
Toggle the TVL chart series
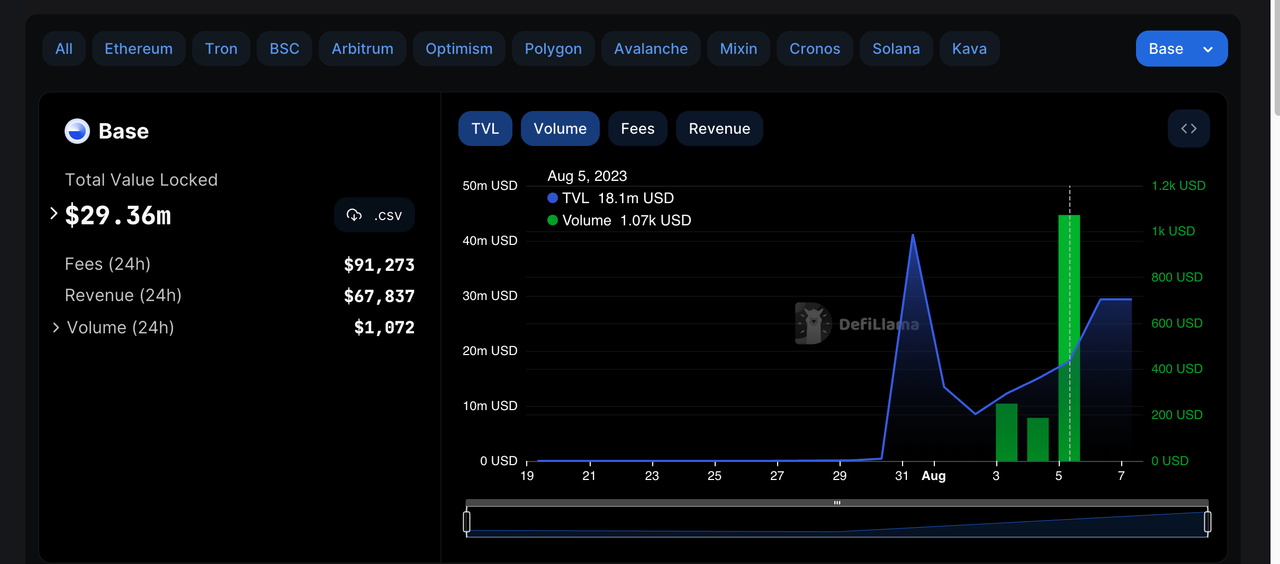tap(485, 129)
